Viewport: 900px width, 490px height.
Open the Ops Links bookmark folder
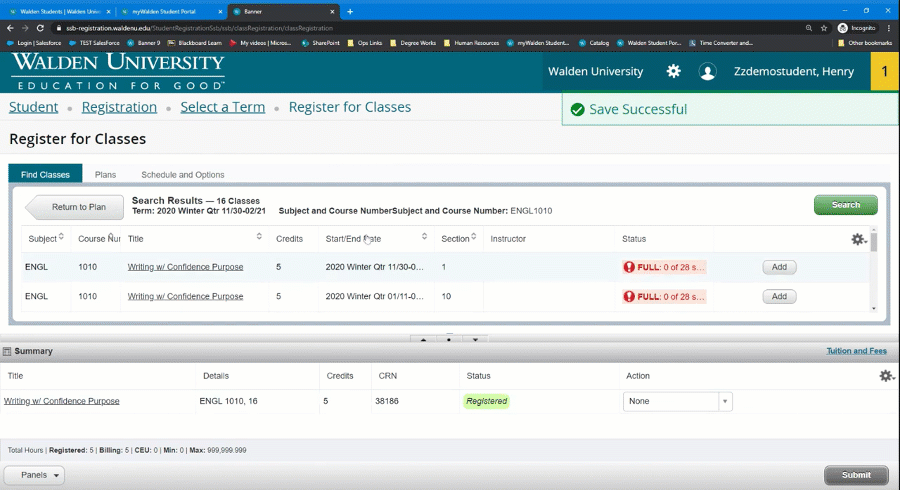pyautogui.click(x=364, y=42)
